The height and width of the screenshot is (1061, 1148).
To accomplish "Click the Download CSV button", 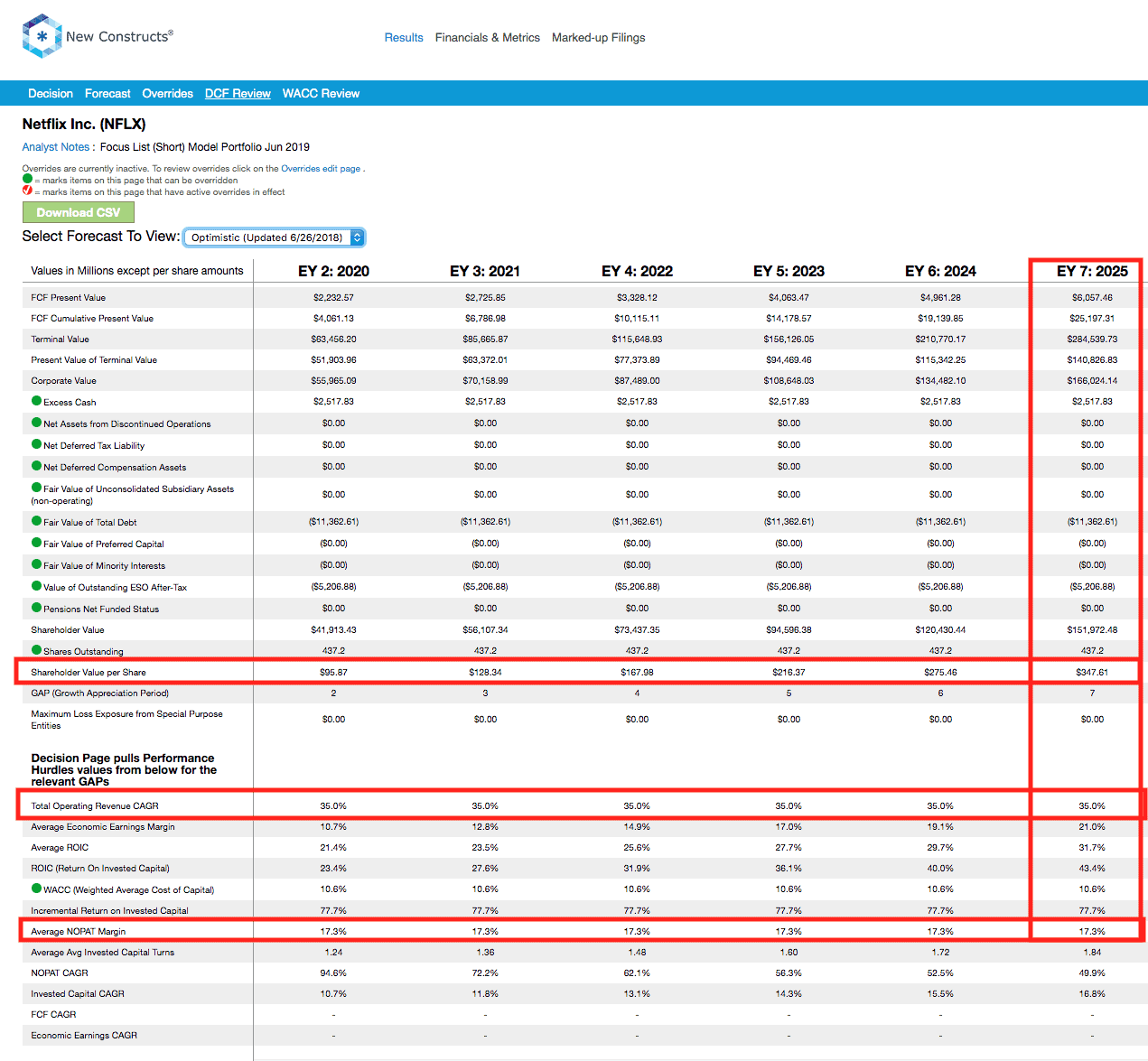I will 79,212.
